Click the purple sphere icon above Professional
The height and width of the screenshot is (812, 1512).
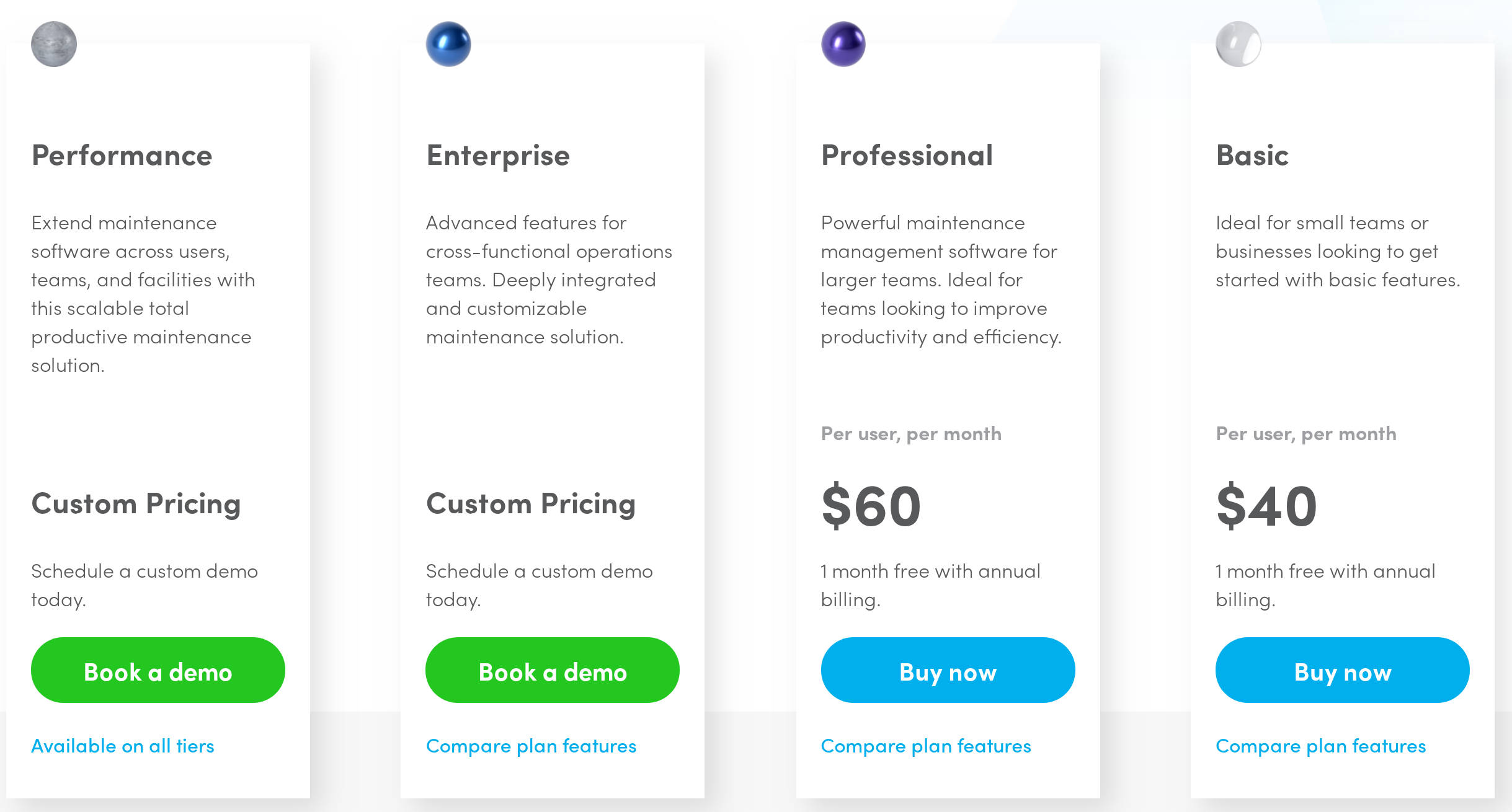[843, 44]
